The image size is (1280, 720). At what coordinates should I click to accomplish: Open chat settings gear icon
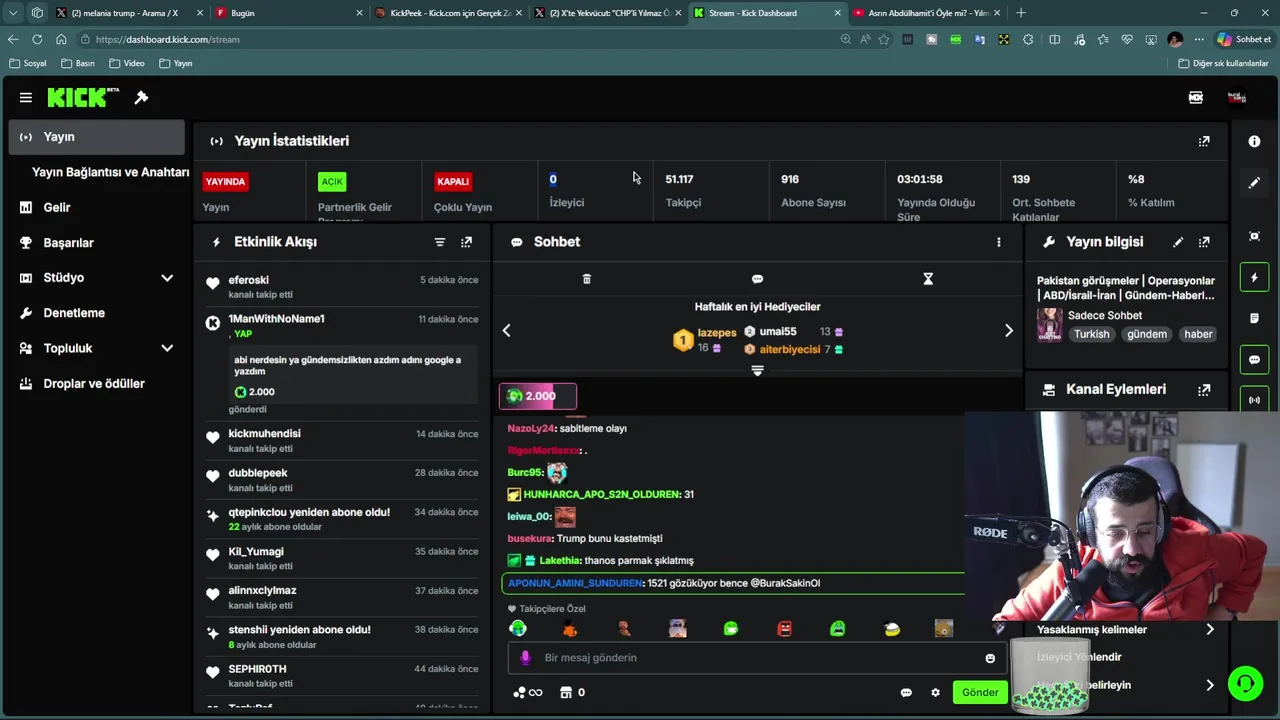(935, 692)
